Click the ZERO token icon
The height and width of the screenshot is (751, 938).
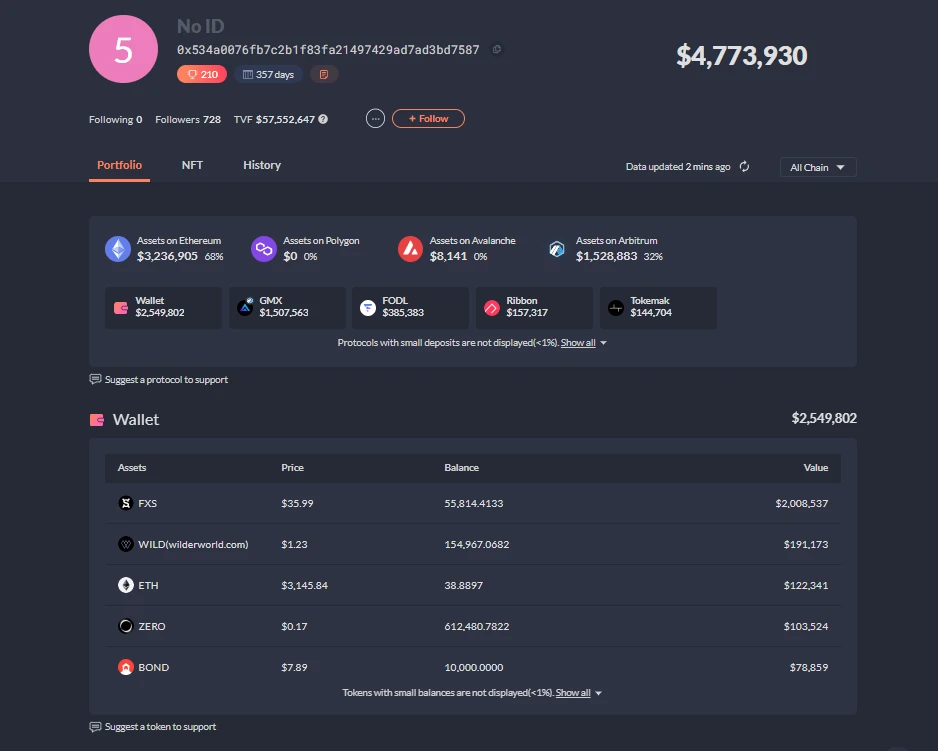pyautogui.click(x=126, y=626)
